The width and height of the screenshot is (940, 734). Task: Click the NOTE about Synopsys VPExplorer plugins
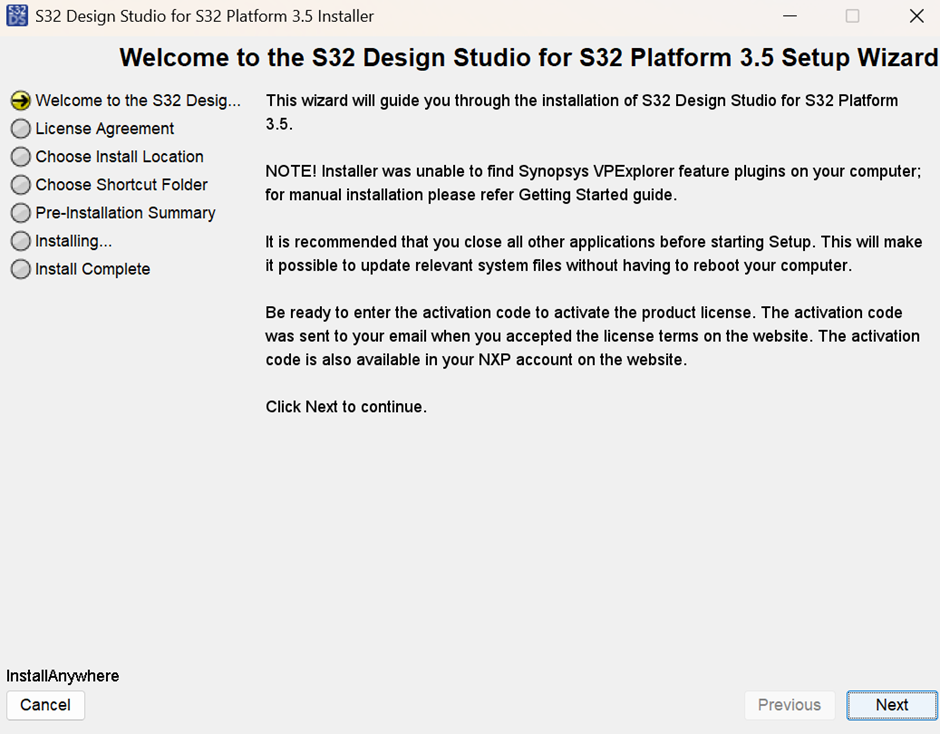(x=593, y=183)
